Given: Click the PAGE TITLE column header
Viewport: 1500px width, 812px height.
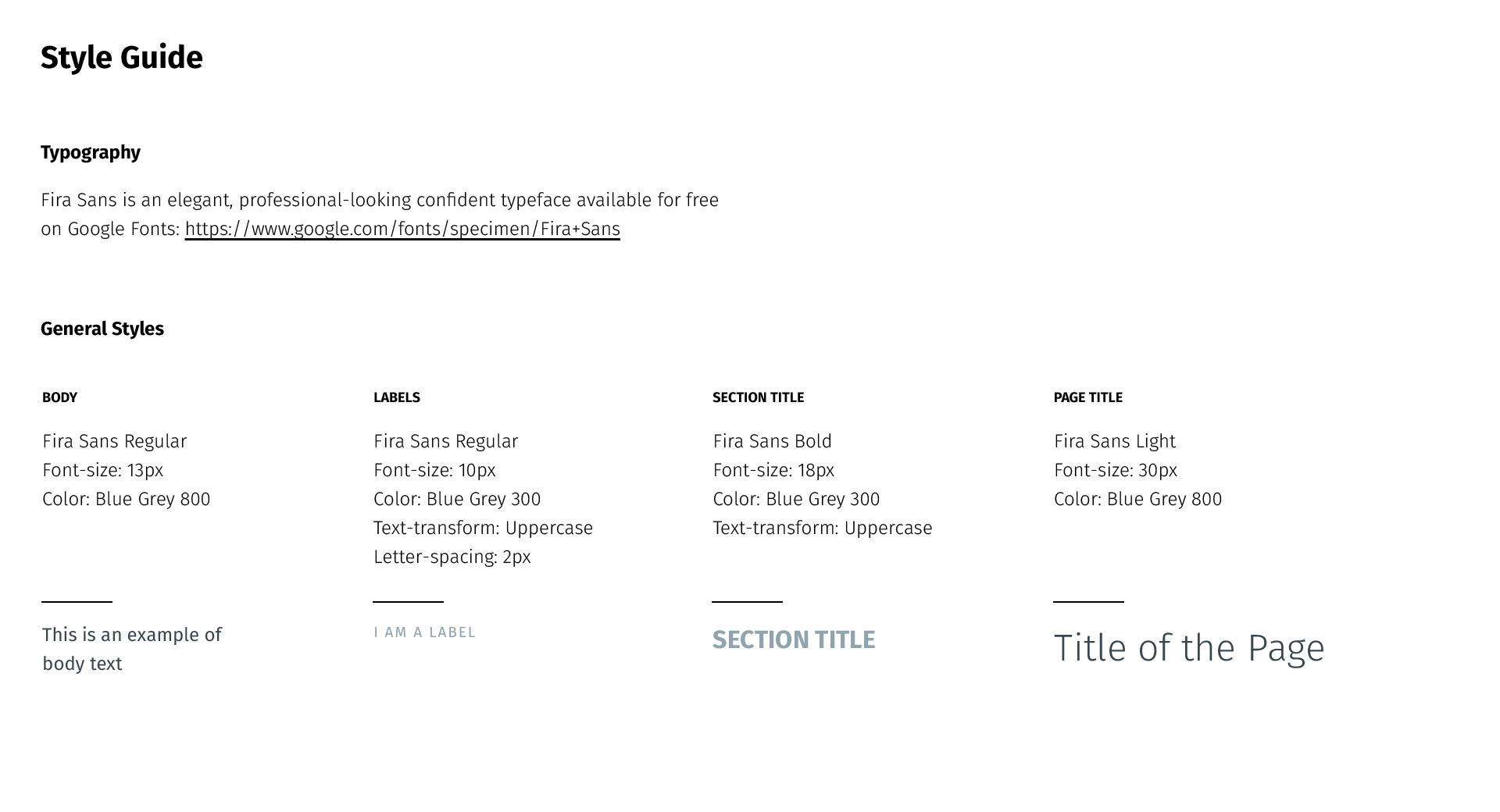Looking at the screenshot, I should click(x=1087, y=397).
